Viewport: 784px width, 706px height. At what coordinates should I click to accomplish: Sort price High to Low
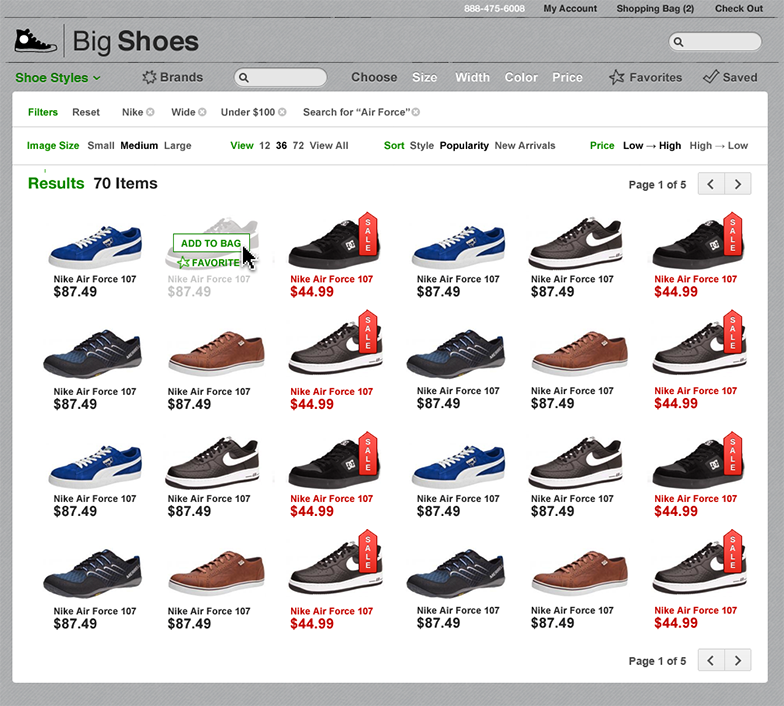click(718, 146)
